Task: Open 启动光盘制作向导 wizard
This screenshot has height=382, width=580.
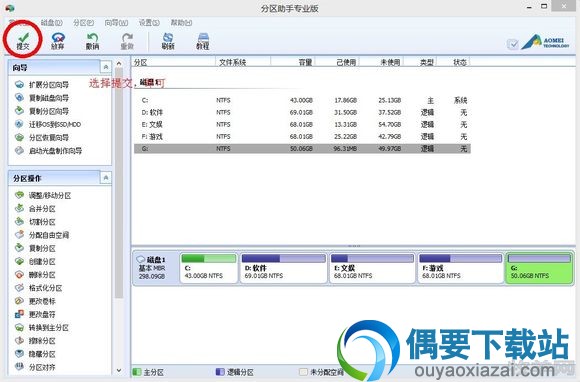Action: (x=48, y=151)
